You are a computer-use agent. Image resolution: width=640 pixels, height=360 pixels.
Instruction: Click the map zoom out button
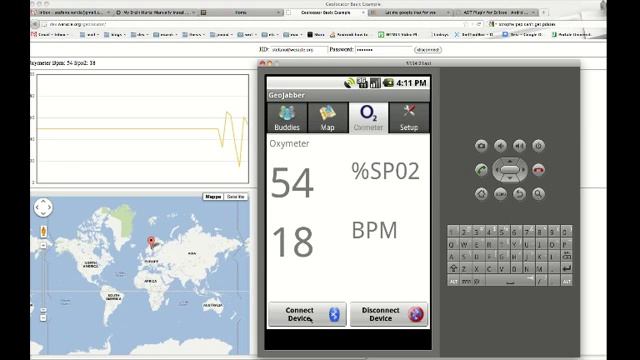(44, 318)
